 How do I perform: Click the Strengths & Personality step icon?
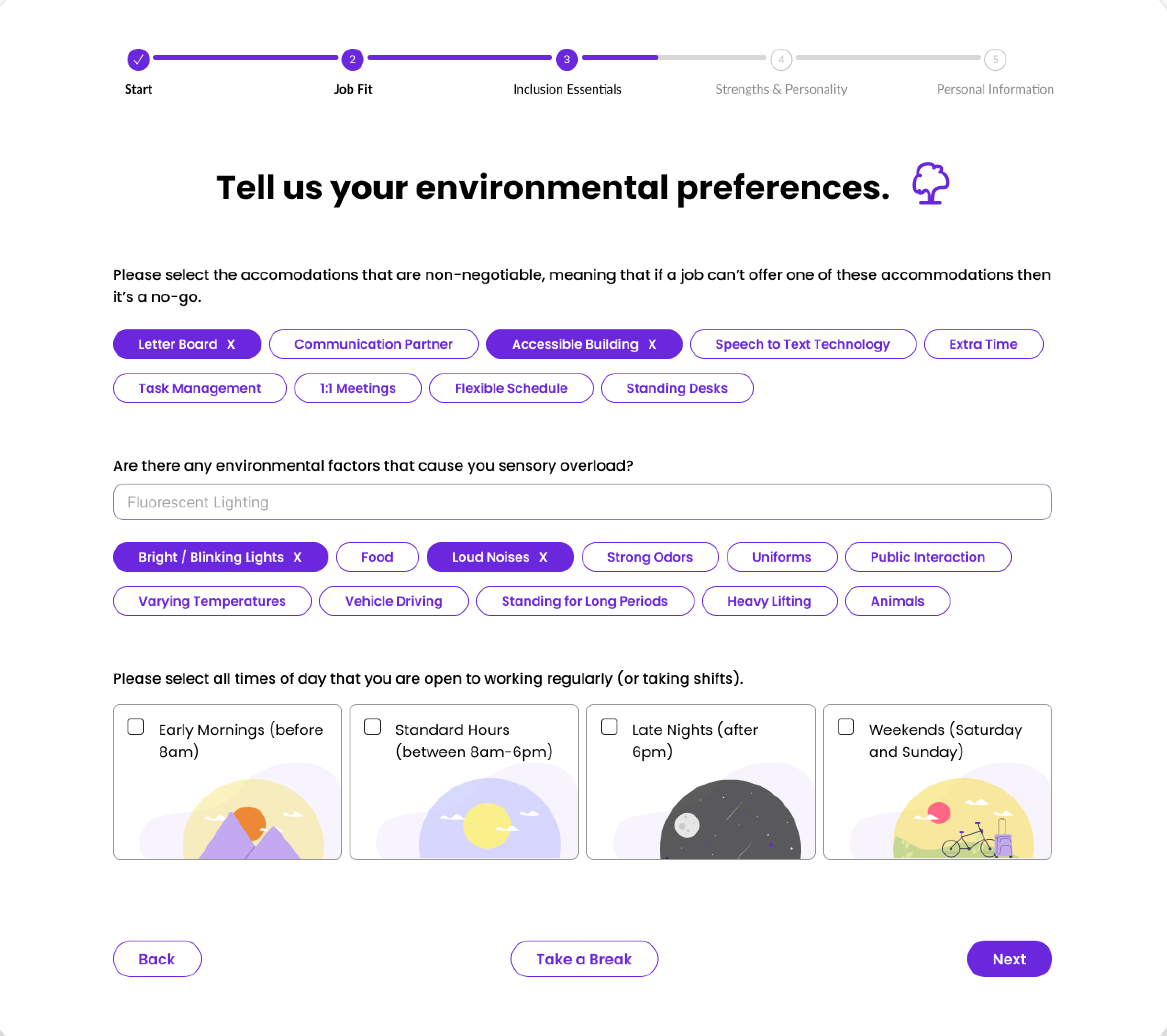pos(781,59)
